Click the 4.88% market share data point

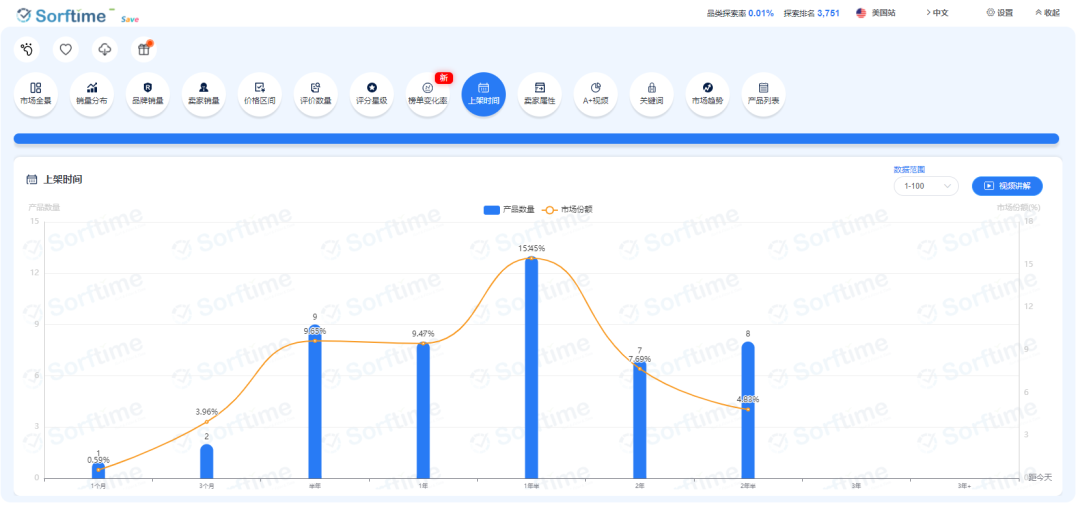(x=748, y=409)
